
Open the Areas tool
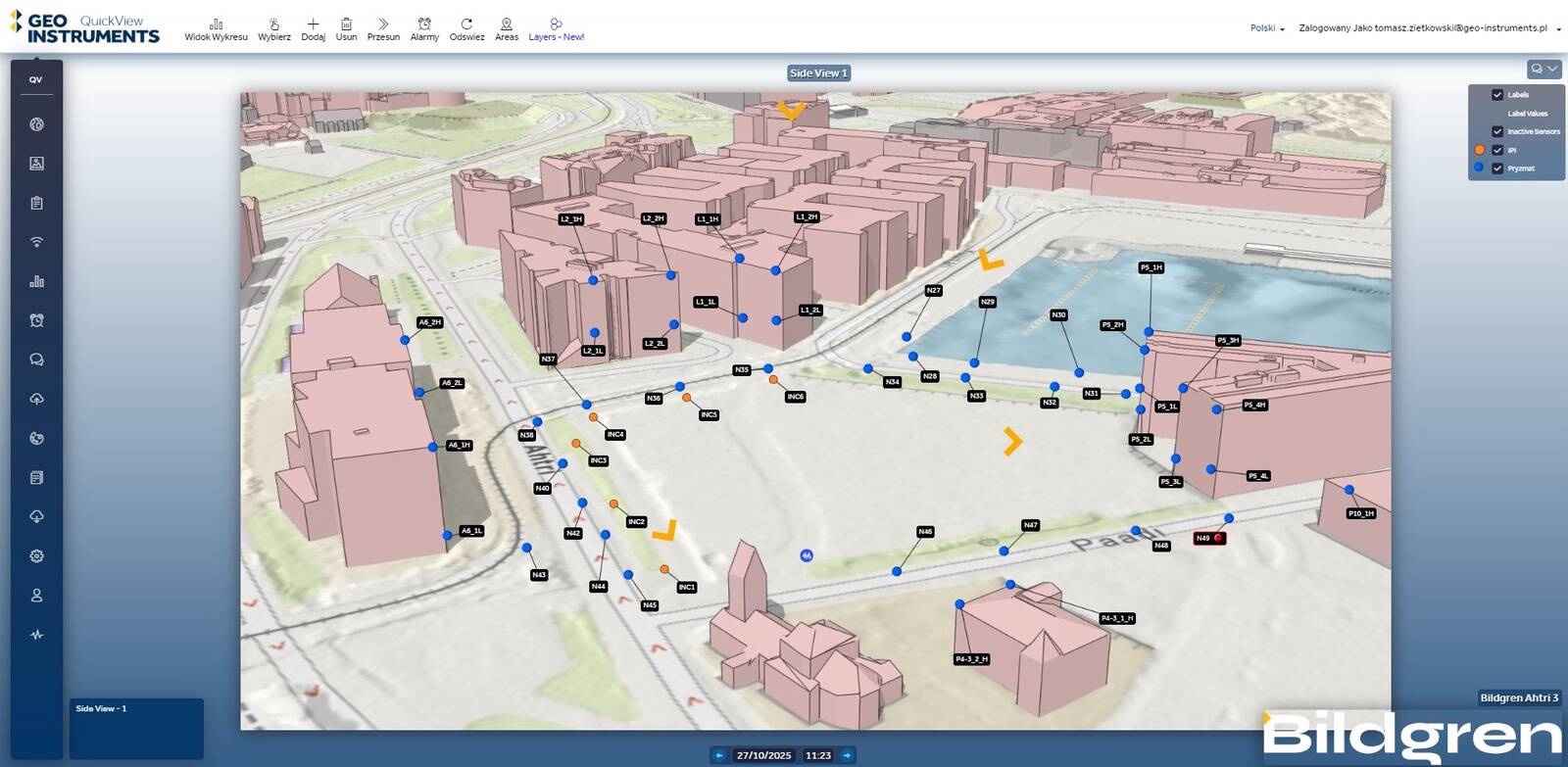point(506,28)
